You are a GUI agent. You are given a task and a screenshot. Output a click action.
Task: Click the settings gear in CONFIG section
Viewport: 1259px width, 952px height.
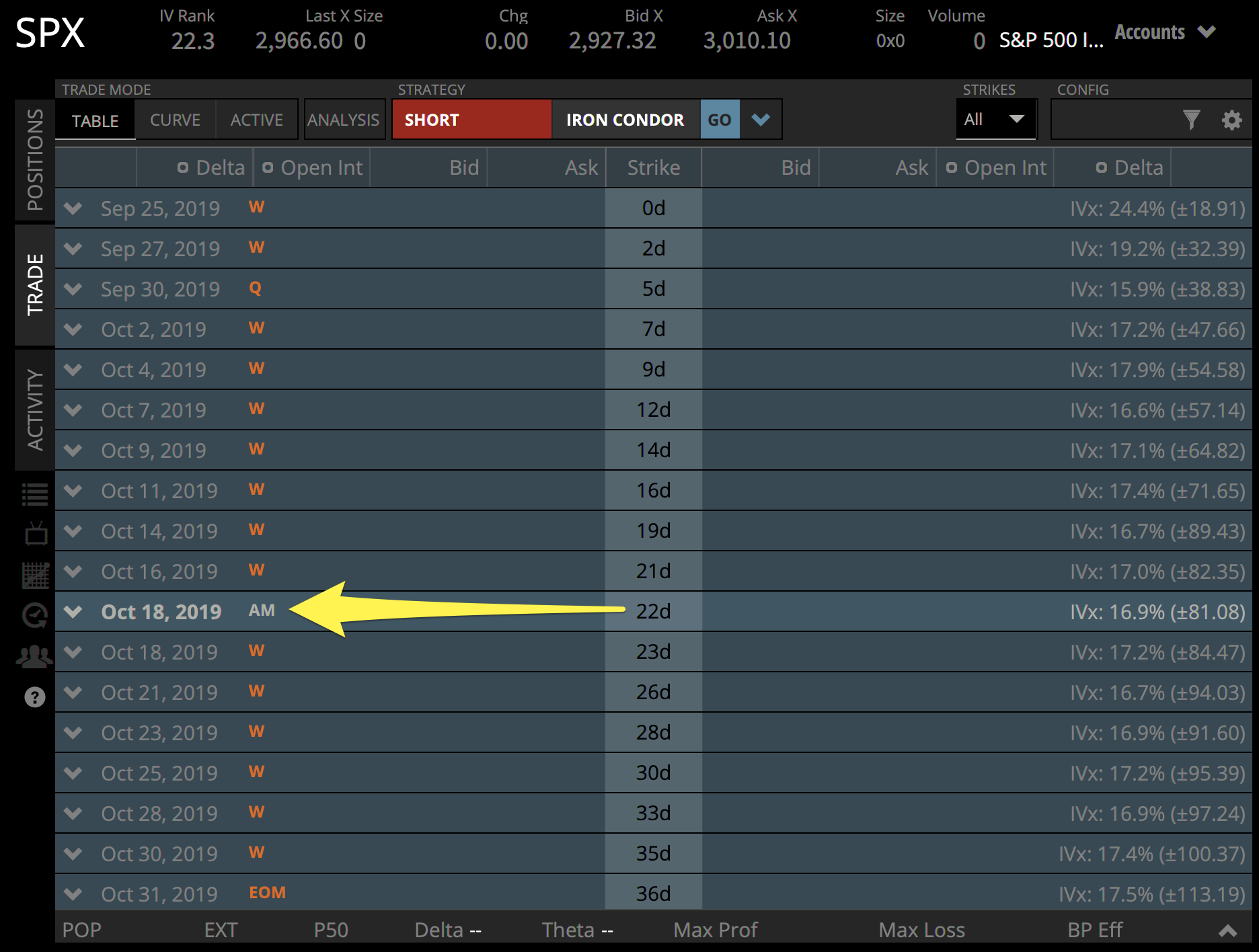[1231, 120]
